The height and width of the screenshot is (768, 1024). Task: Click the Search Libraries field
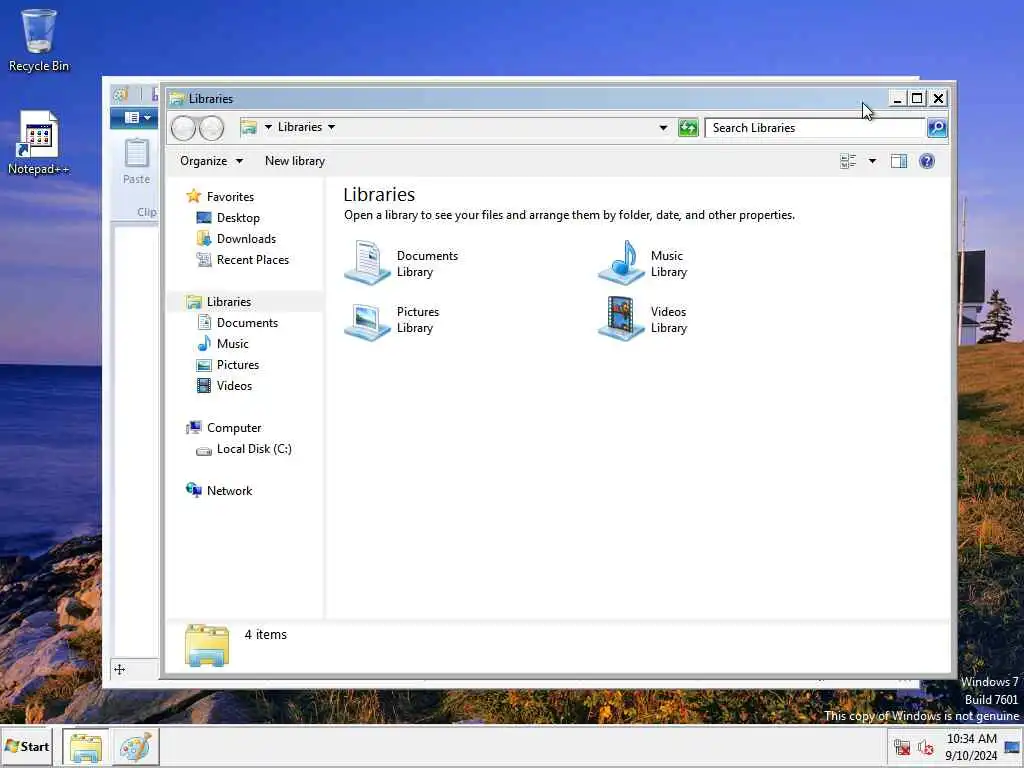816,127
